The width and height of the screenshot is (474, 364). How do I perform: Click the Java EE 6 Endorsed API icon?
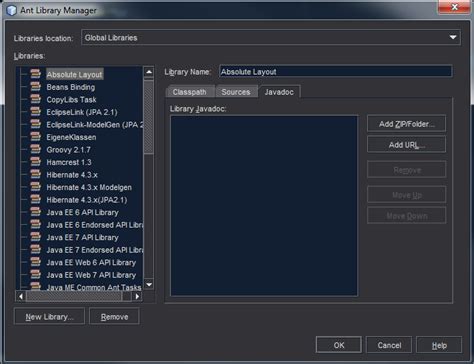[35, 224]
